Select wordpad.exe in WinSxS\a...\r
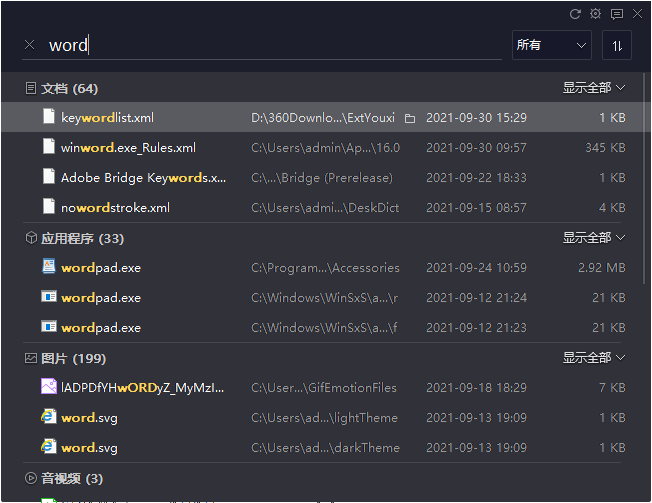Screen dimensions: 652x503 pos(101,298)
